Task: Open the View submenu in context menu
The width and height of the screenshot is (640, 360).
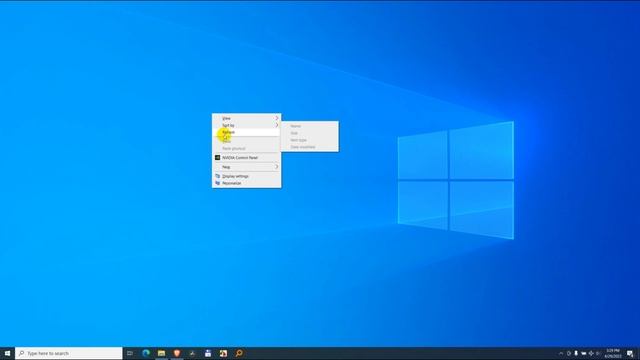Action: coord(247,118)
